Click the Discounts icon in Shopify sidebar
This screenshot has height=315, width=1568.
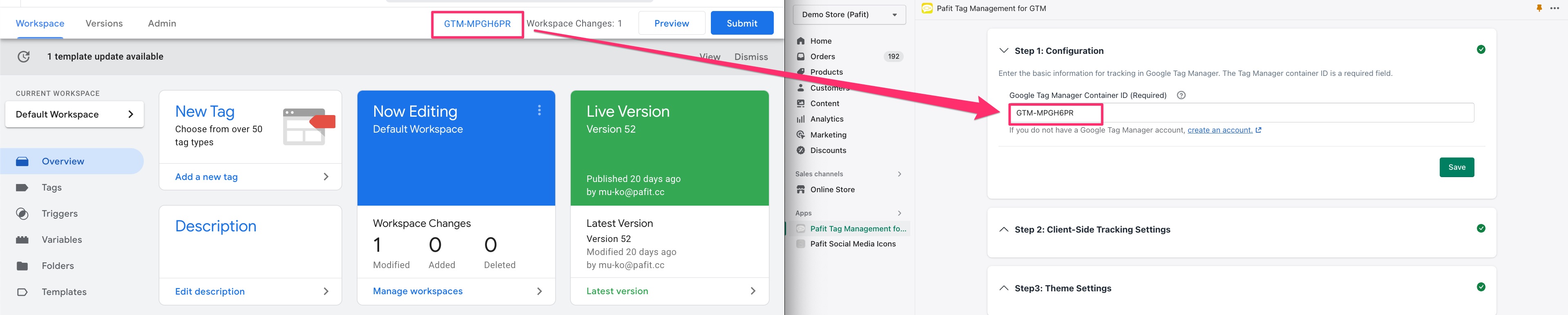[801, 151]
